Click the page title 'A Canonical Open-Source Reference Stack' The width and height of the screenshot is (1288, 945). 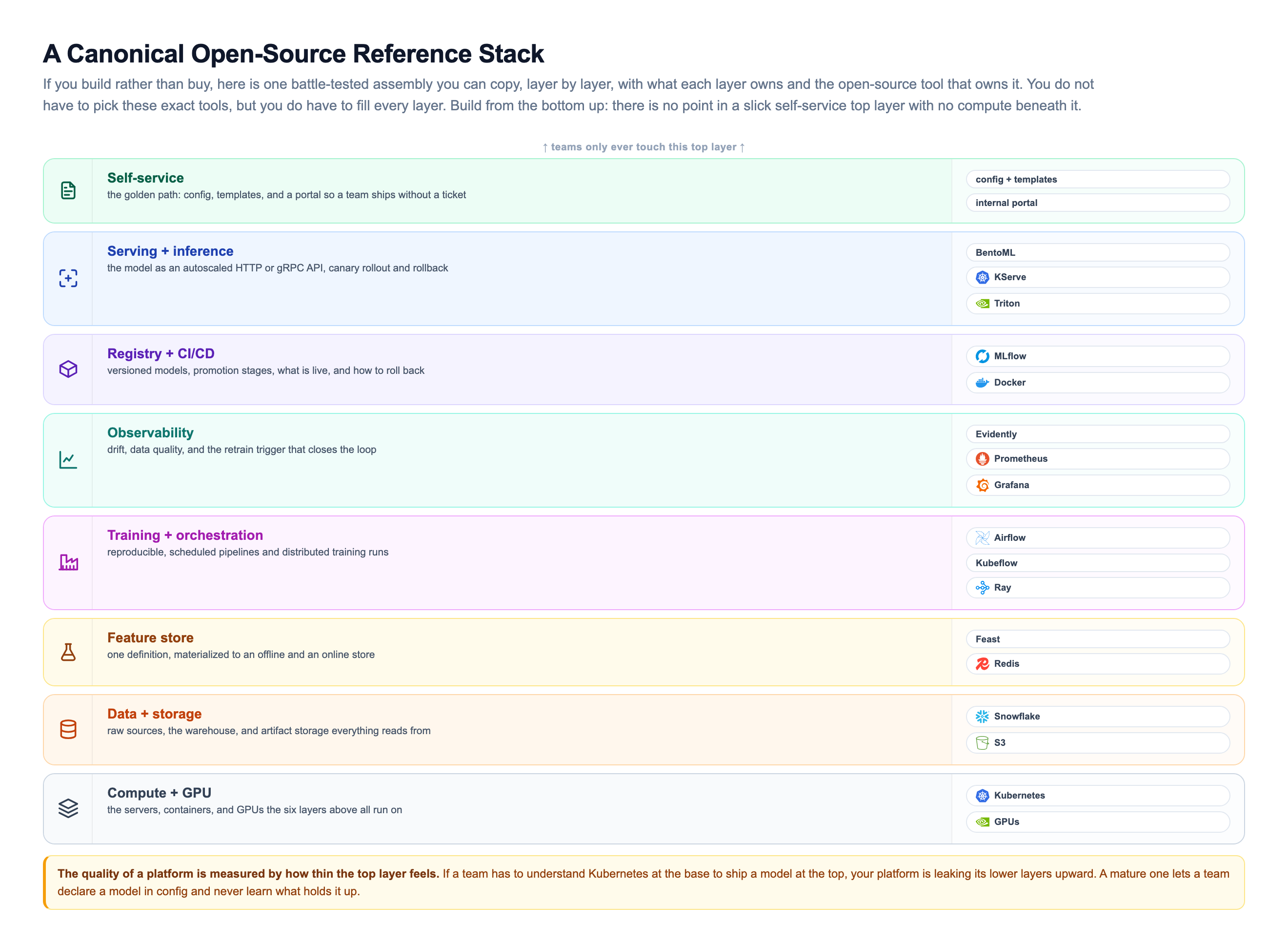(293, 54)
